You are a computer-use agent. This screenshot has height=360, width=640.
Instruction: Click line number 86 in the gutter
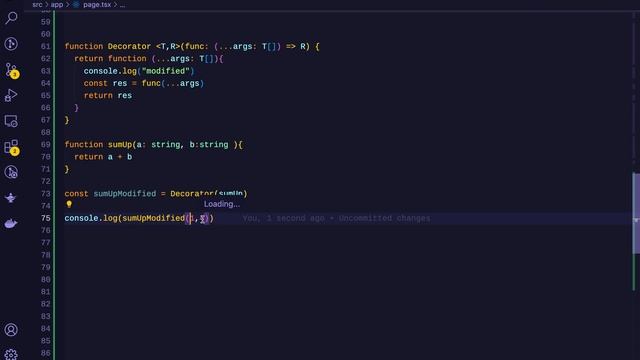[46, 353]
